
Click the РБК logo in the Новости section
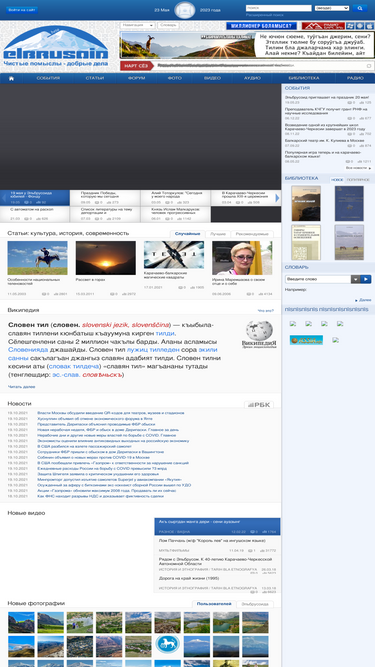click(259, 405)
